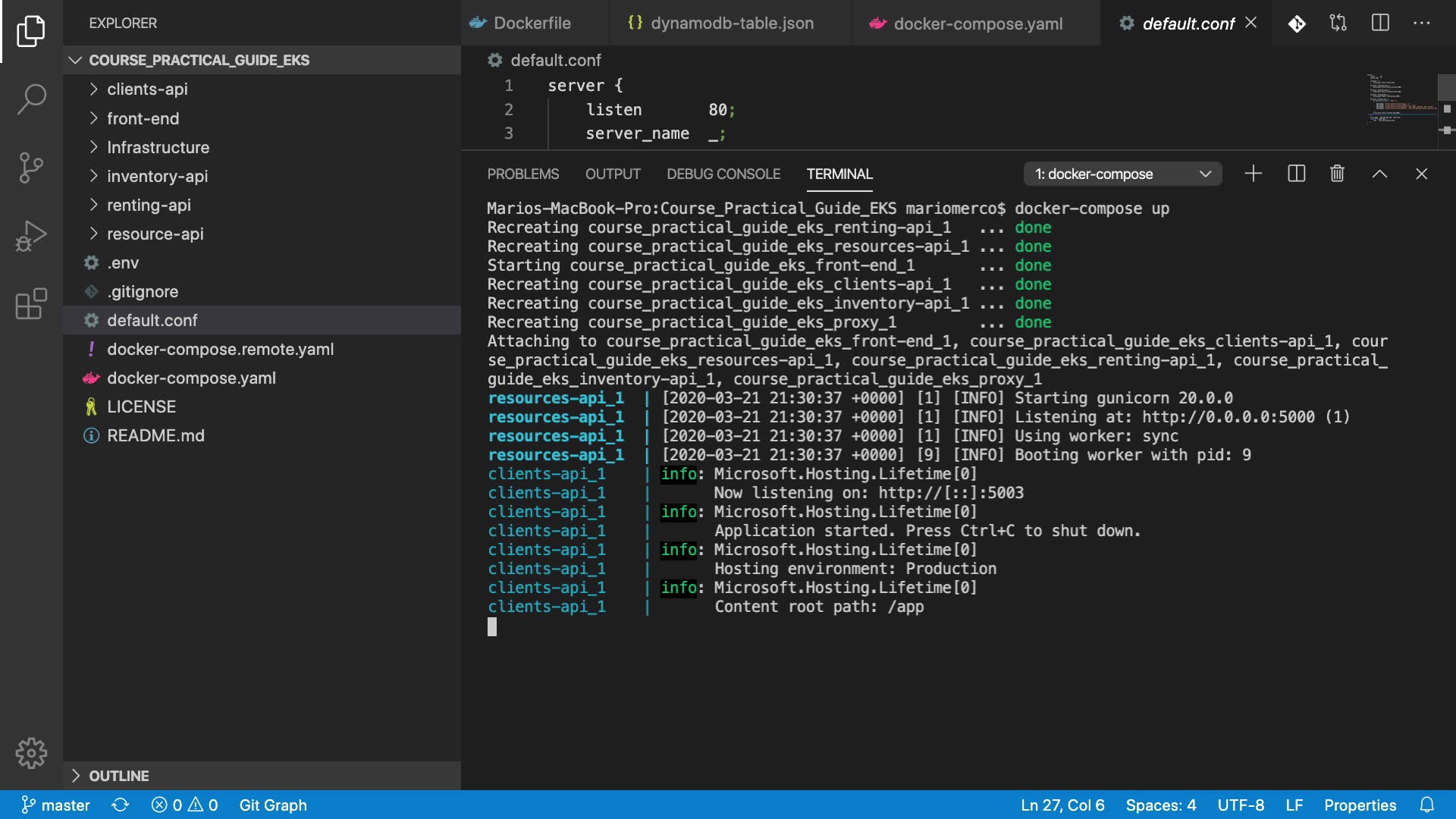This screenshot has width=1456, height=819.
Task: Expand the OUTLINE section
Action: coord(118,776)
